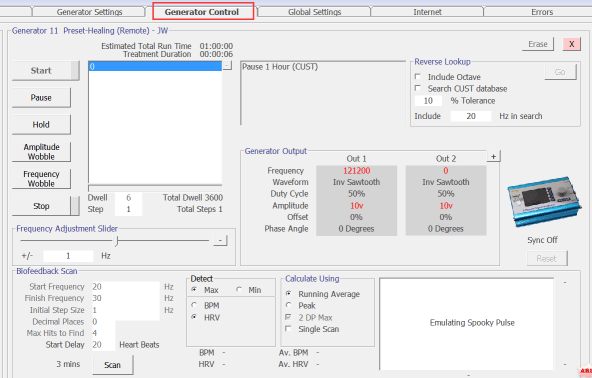
Task: Toggle the 2 DP Max checkbox
Action: [288, 317]
